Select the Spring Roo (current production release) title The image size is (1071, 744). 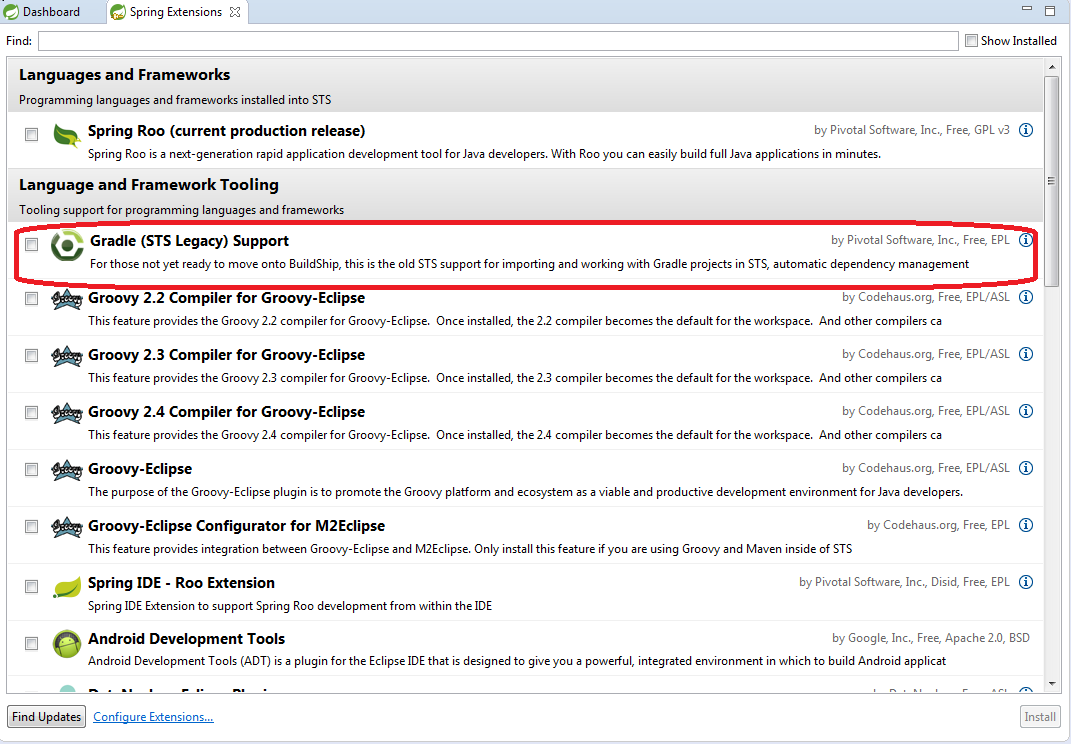(x=226, y=130)
